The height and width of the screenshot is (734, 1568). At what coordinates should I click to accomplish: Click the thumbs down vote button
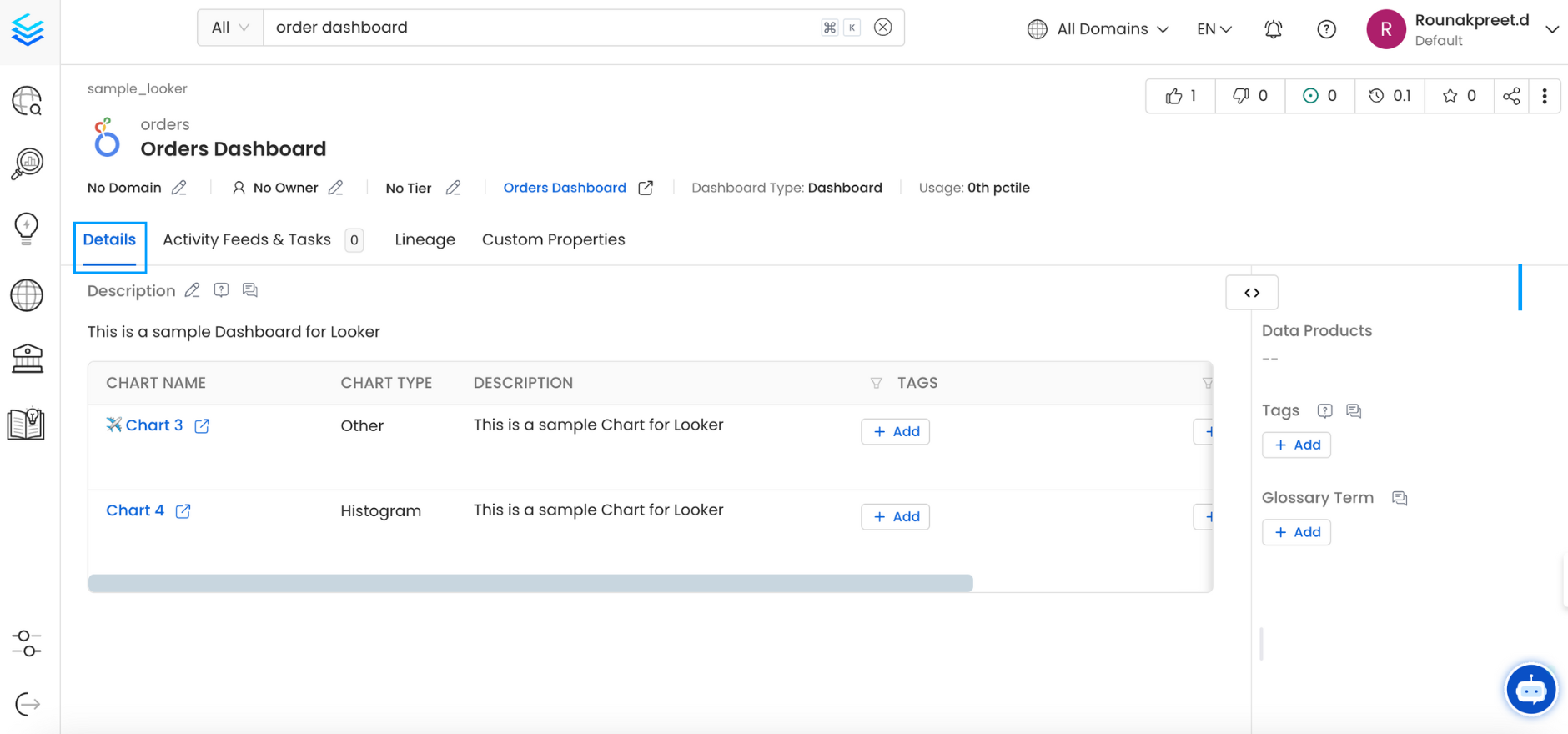click(1250, 96)
